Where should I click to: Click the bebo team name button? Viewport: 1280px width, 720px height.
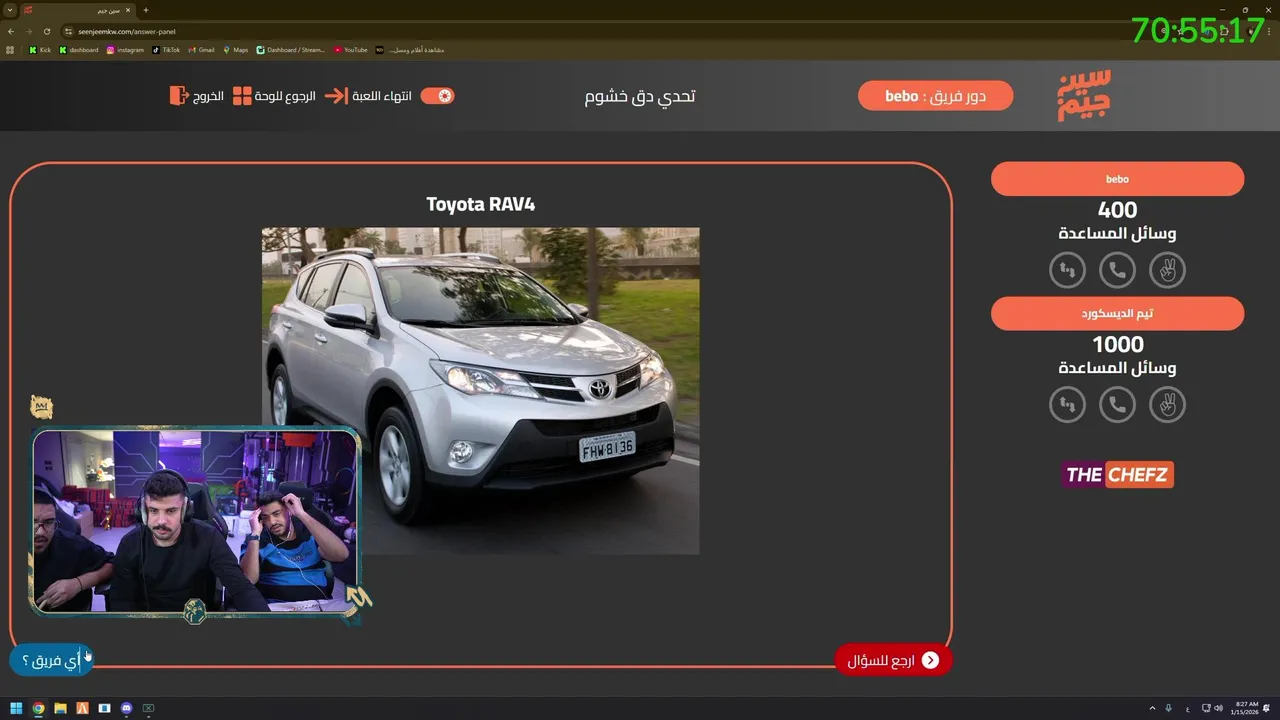coord(1117,179)
